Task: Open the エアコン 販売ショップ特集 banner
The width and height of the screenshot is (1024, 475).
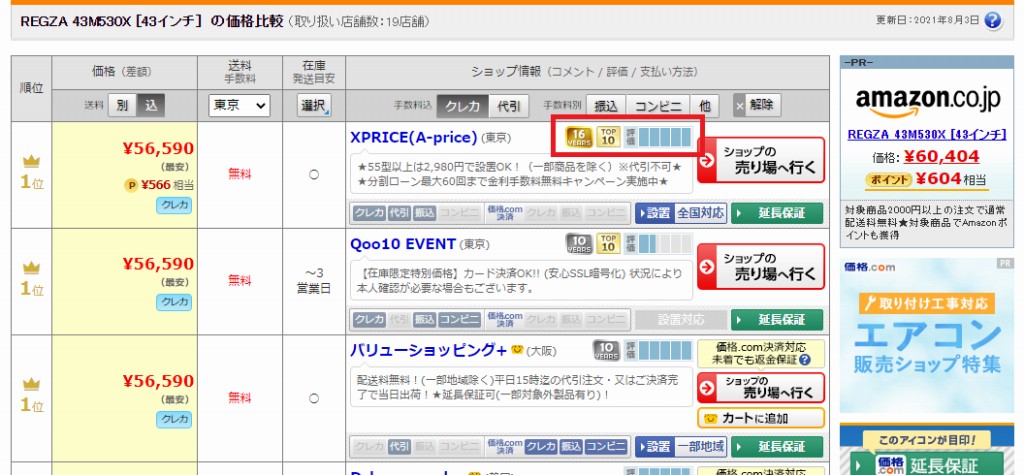Action: pos(927,335)
